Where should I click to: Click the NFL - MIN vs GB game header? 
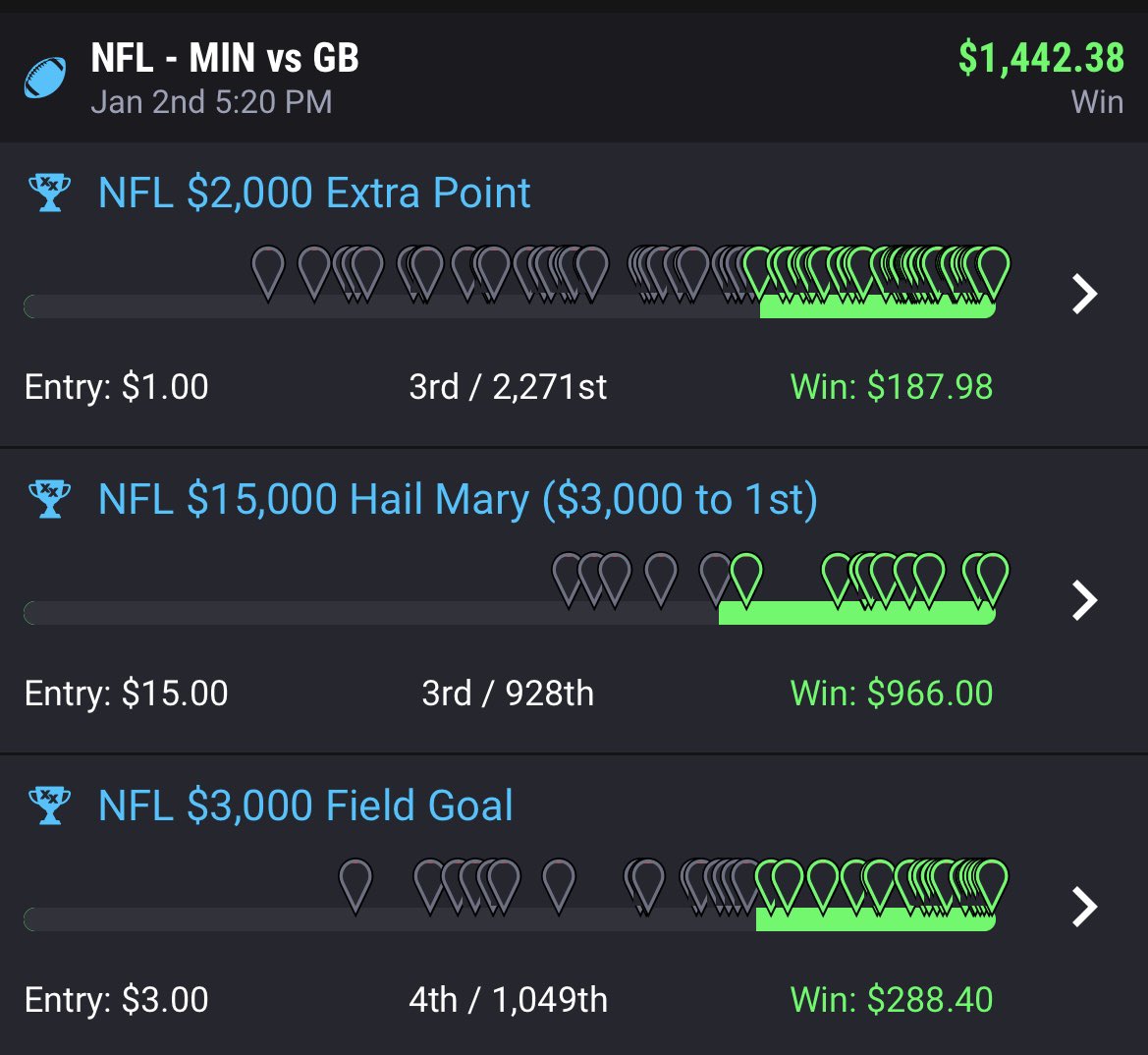[x=225, y=58]
